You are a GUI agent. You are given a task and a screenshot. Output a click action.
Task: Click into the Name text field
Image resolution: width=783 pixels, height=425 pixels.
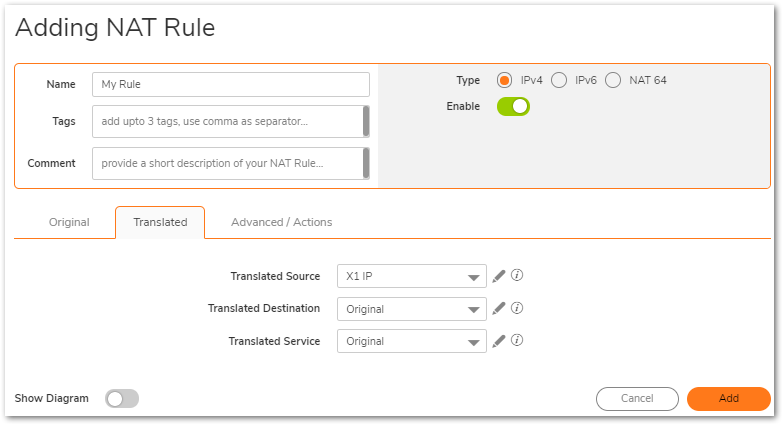(x=230, y=85)
